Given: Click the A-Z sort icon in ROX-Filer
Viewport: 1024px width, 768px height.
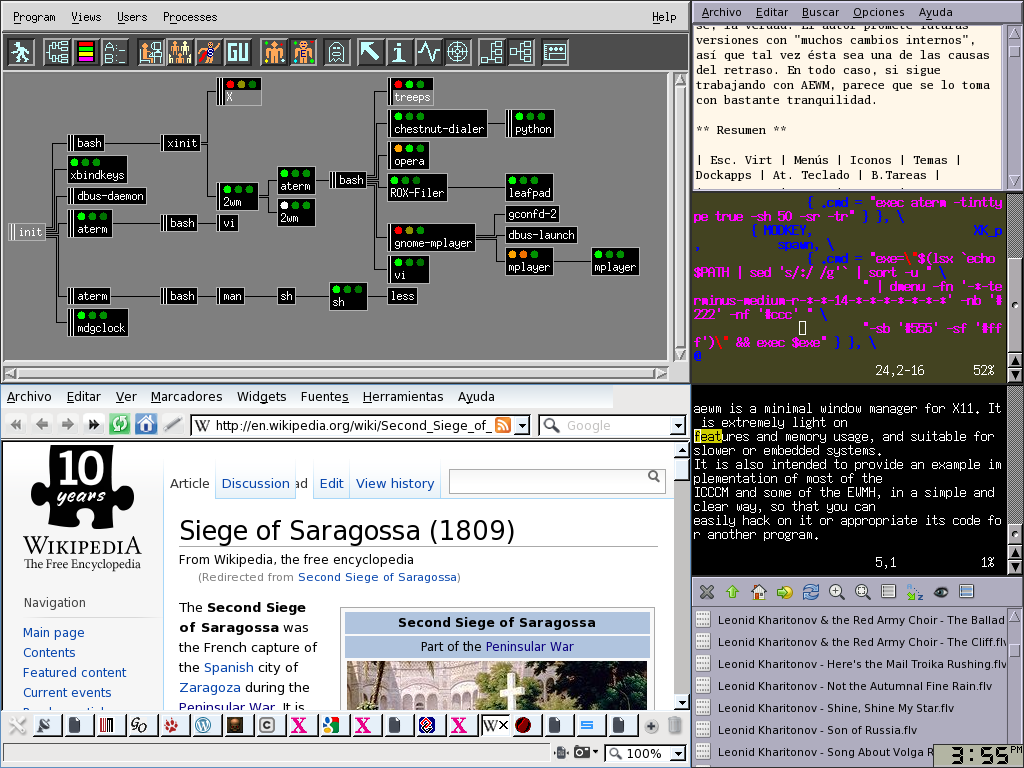Looking at the screenshot, I should [x=914, y=592].
